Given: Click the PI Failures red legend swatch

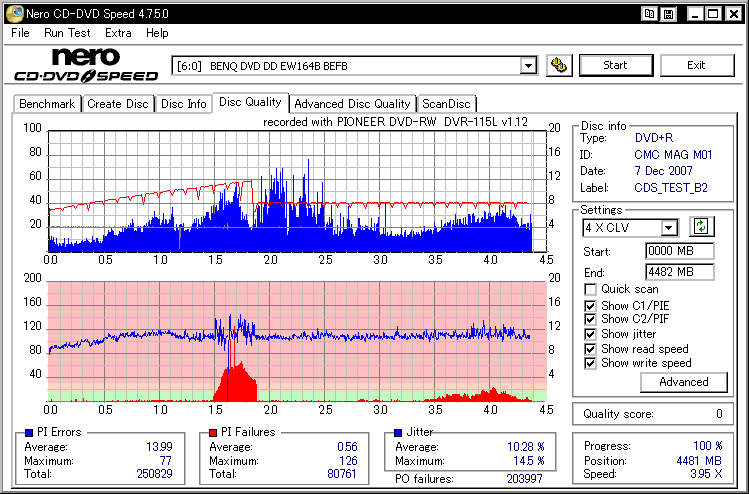Looking at the screenshot, I should point(213,433).
